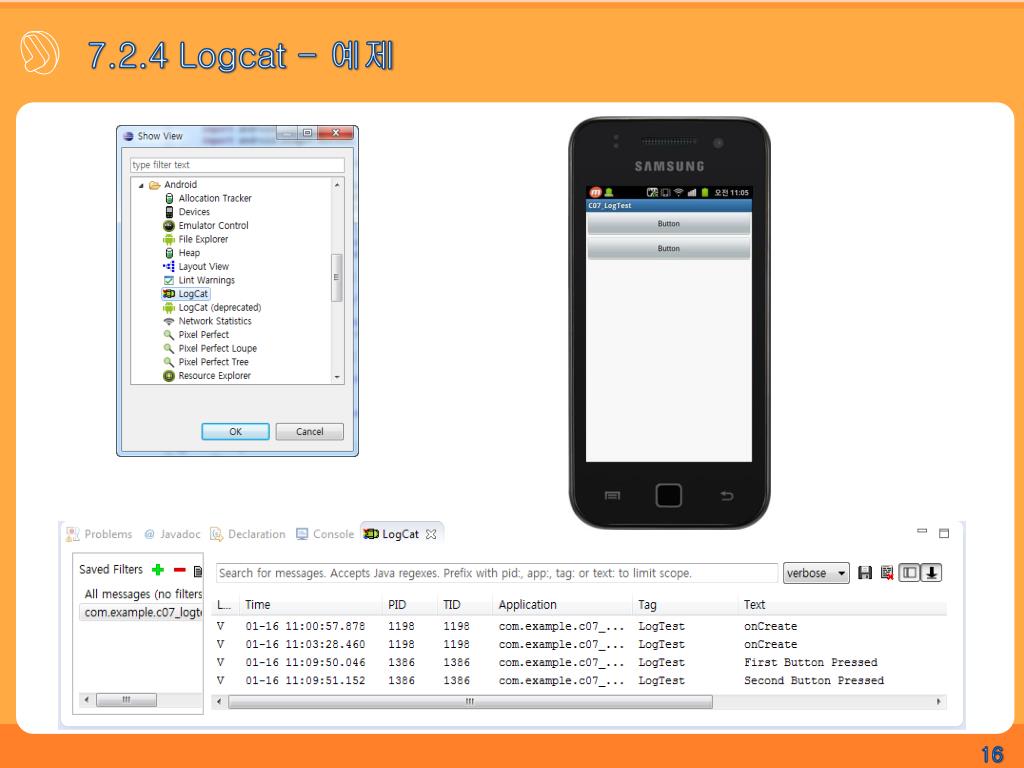Screen dimensions: 1024x768
Task: Select Allocation Tracker view entry
Action: pos(207,198)
